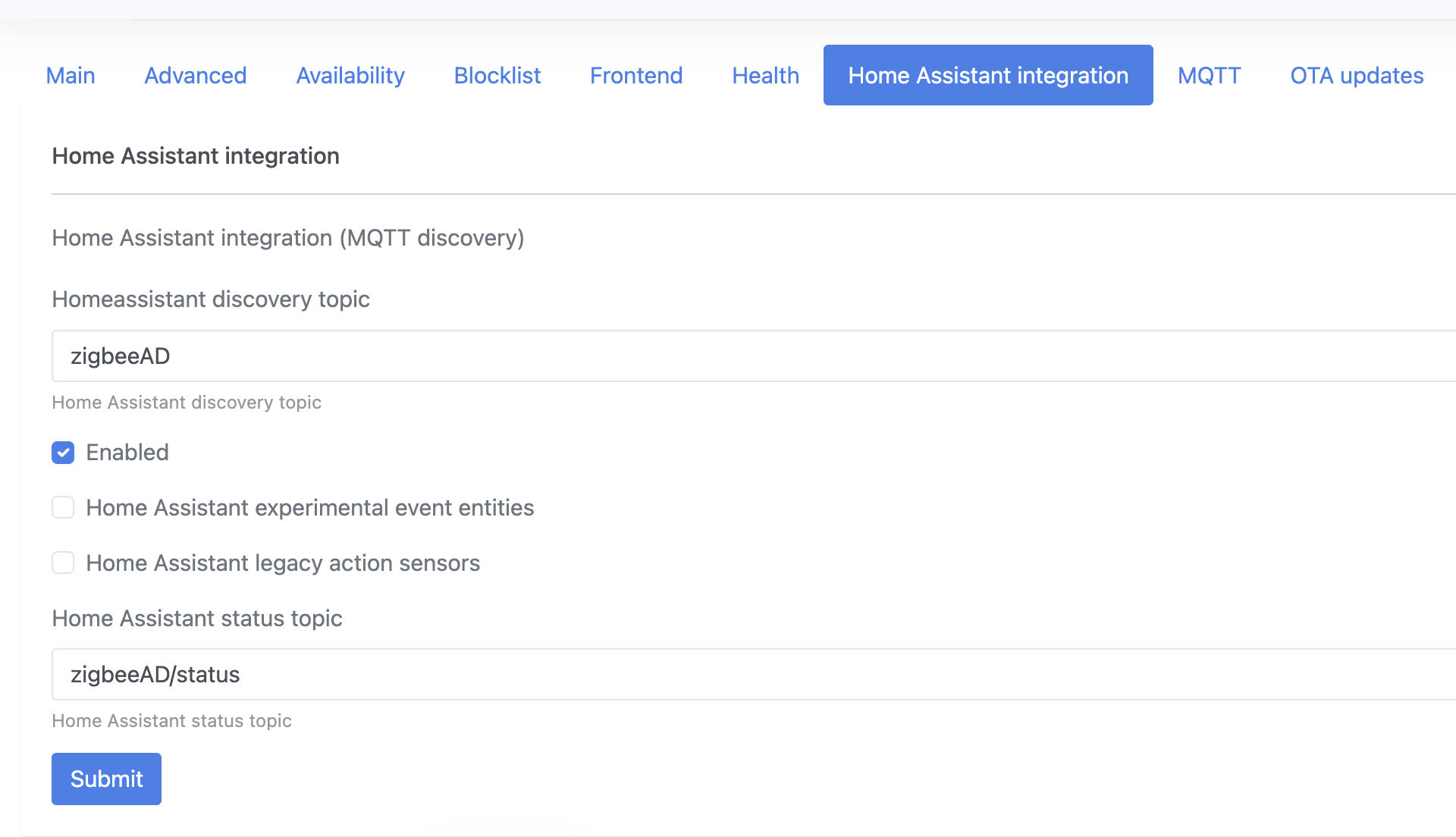Screen dimensions: 1456x837
Task: Click the active Home Assistant integration tab
Action: point(988,76)
